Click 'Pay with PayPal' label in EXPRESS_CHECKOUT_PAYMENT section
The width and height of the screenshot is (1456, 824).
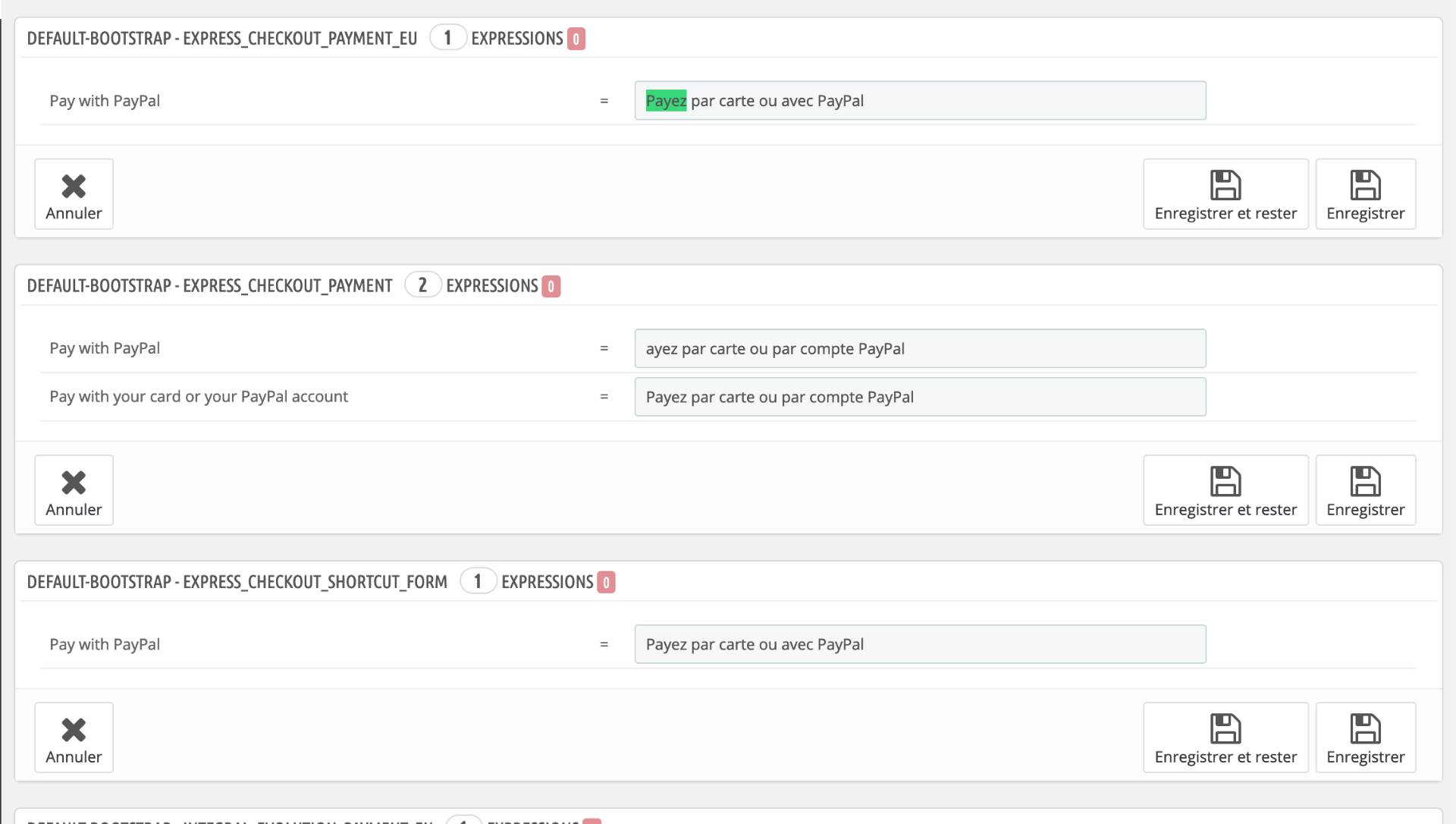[105, 348]
